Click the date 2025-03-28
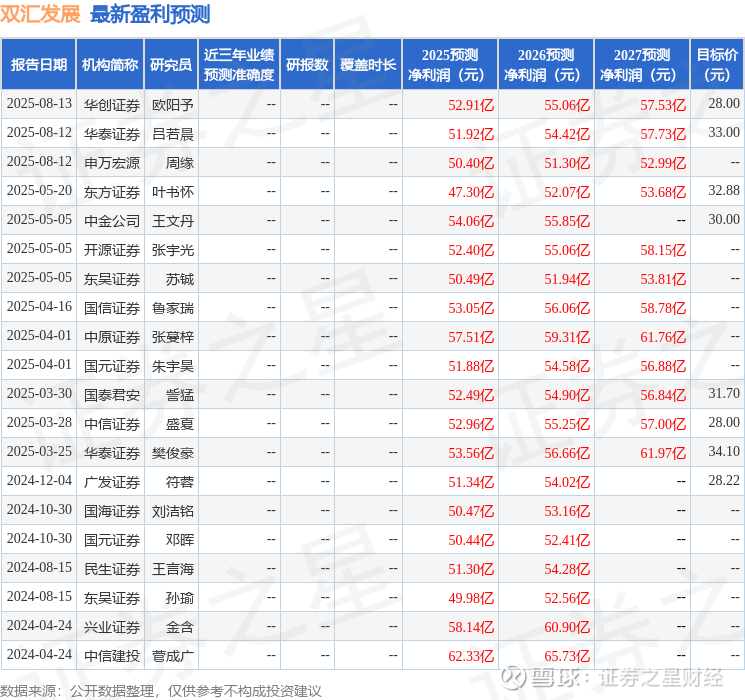The width and height of the screenshot is (745, 700). tap(39, 422)
